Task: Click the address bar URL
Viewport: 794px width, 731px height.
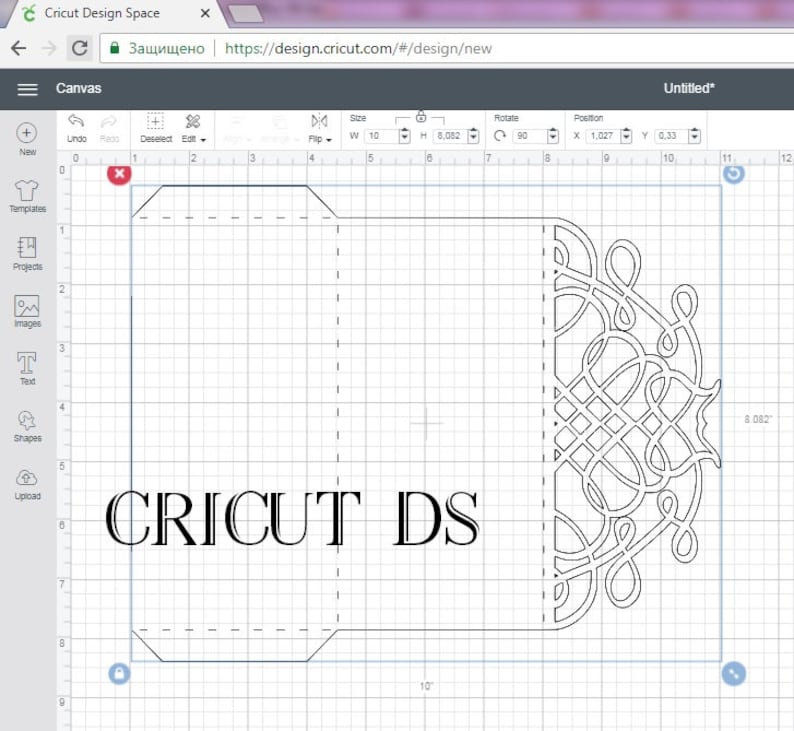Action: coord(359,49)
